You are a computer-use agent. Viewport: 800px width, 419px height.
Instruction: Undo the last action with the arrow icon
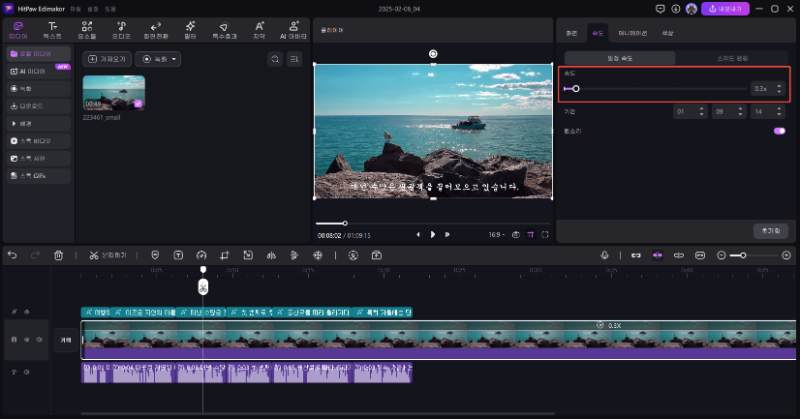tap(13, 255)
